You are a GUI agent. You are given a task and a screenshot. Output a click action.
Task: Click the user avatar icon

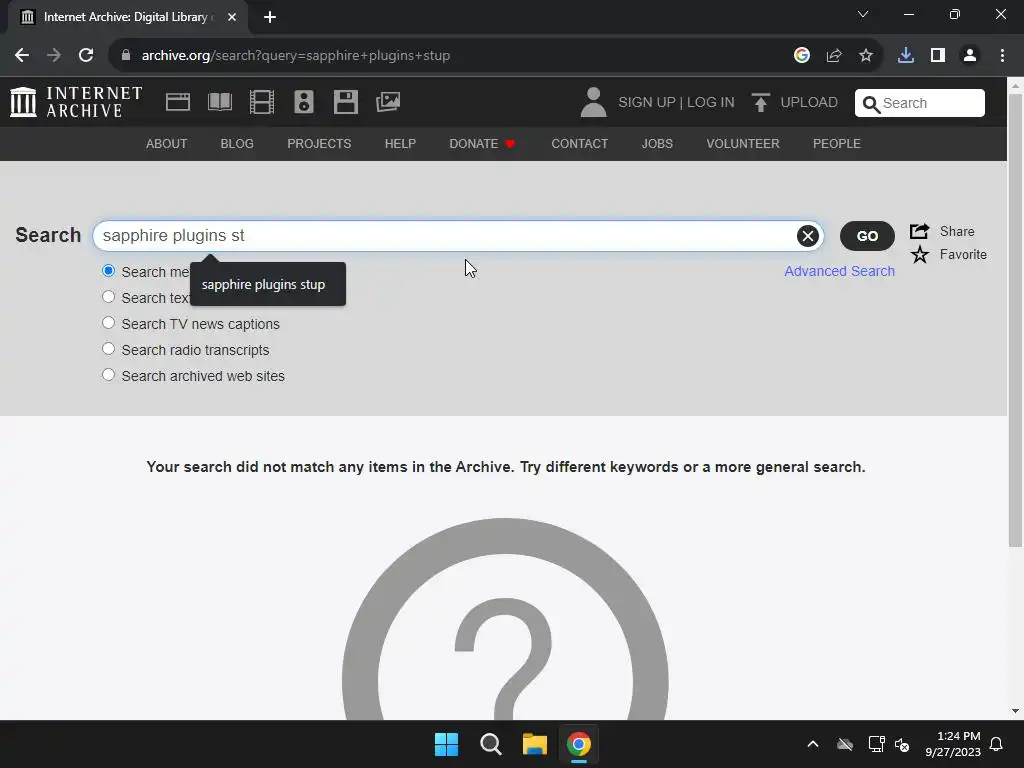point(593,103)
